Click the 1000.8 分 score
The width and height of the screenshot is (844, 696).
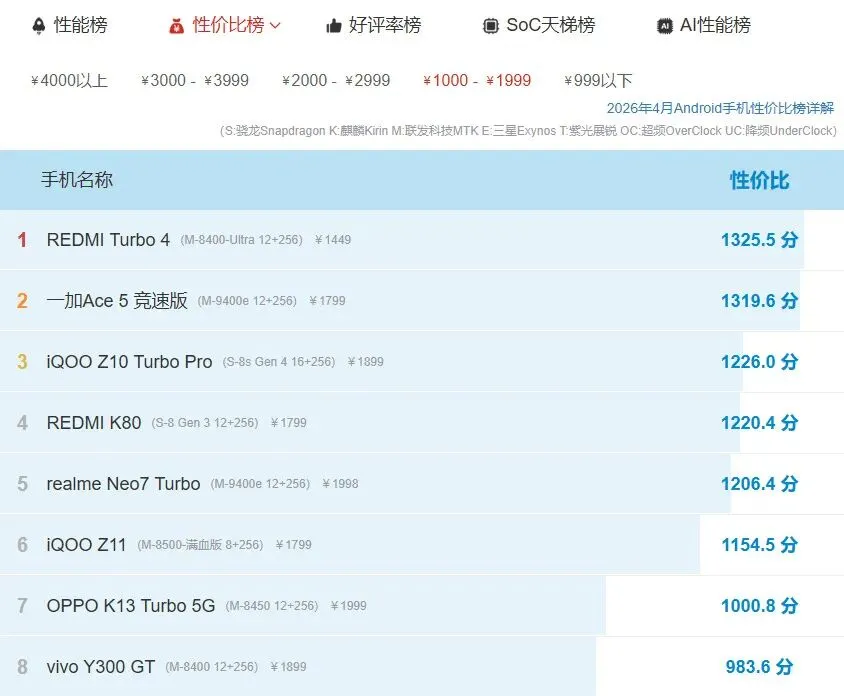(x=759, y=606)
